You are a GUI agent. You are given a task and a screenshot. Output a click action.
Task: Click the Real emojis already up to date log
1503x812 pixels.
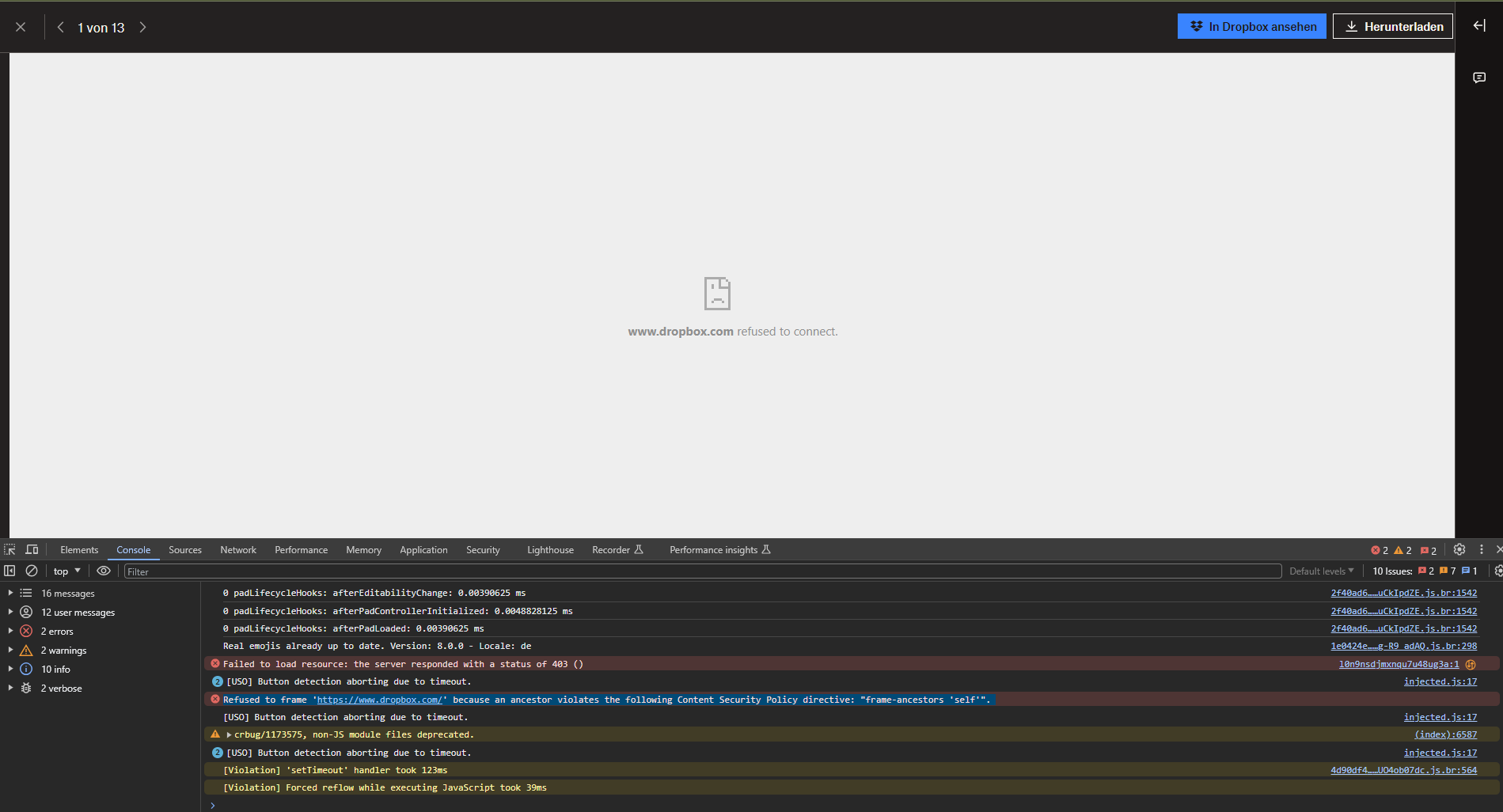377,646
